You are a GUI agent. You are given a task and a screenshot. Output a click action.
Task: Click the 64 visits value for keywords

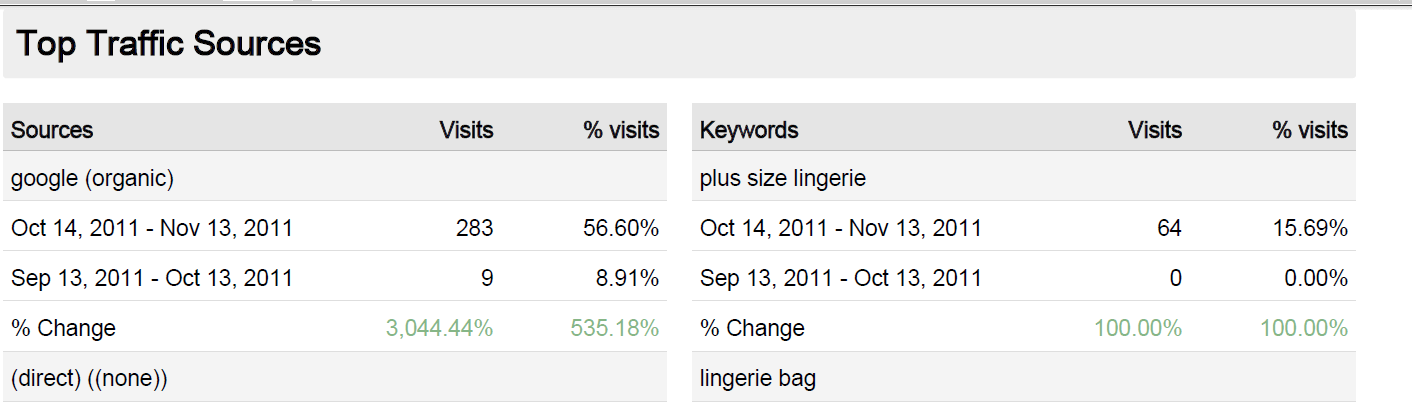[1169, 228]
